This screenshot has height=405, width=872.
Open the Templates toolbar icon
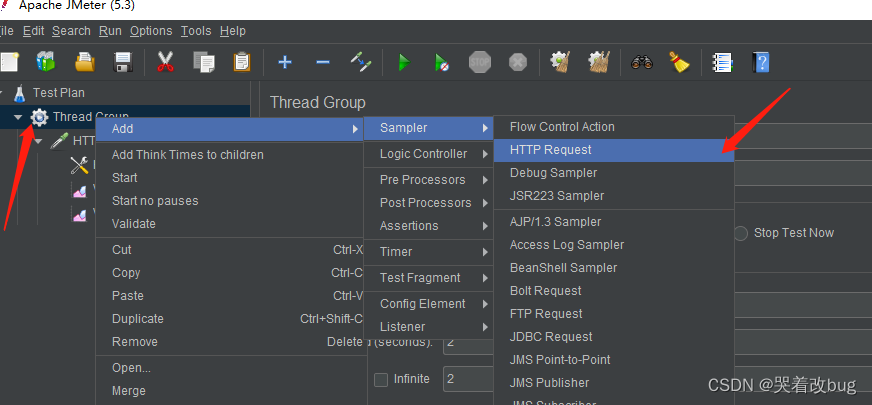(46, 61)
